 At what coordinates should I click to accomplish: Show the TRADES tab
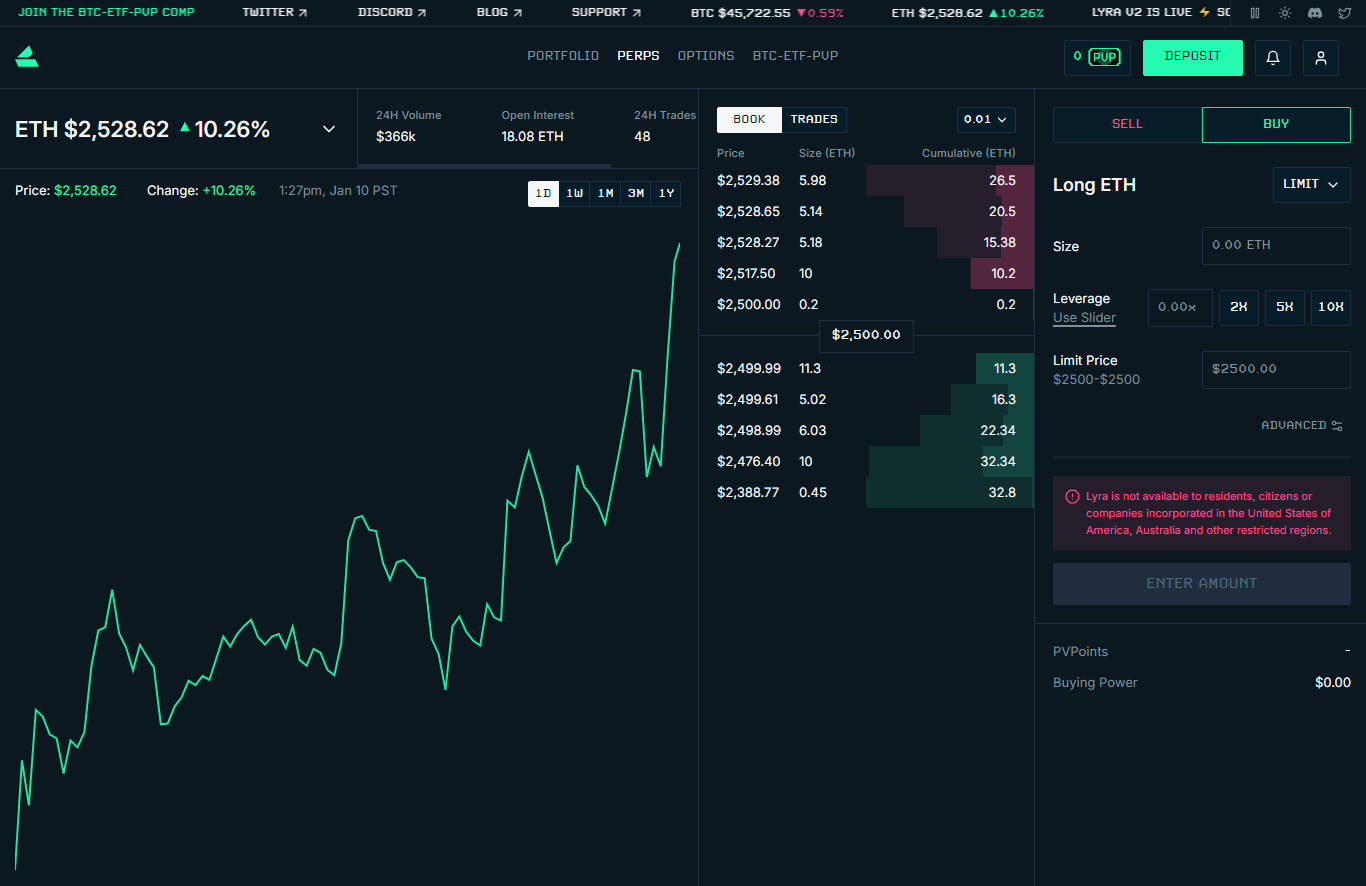814,120
